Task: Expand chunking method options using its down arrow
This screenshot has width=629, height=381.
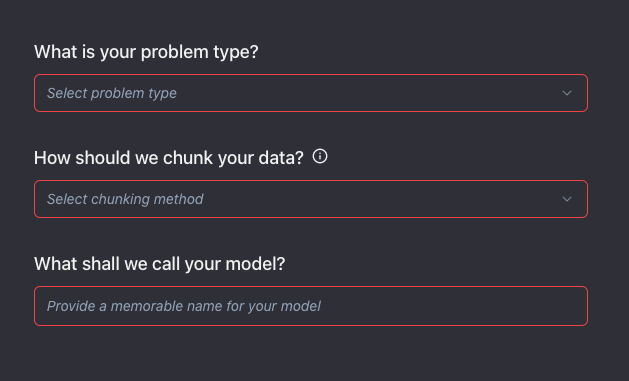Action: pos(566,199)
